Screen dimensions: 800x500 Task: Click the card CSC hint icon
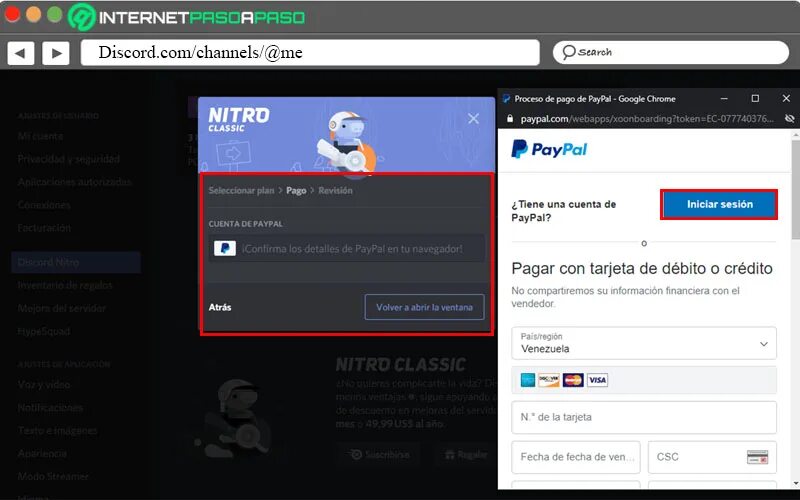point(757,457)
